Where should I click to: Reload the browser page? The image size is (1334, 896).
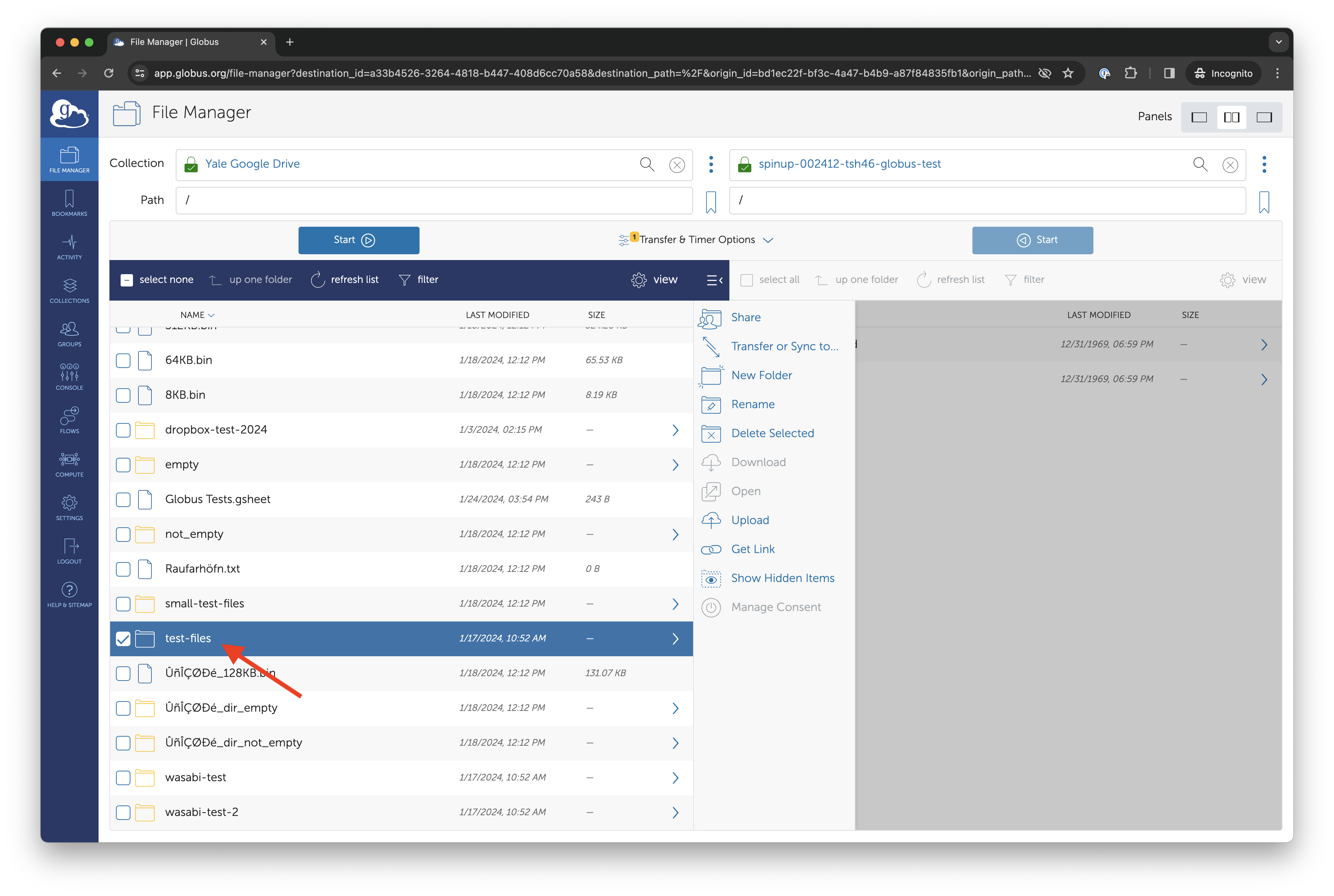pos(109,73)
